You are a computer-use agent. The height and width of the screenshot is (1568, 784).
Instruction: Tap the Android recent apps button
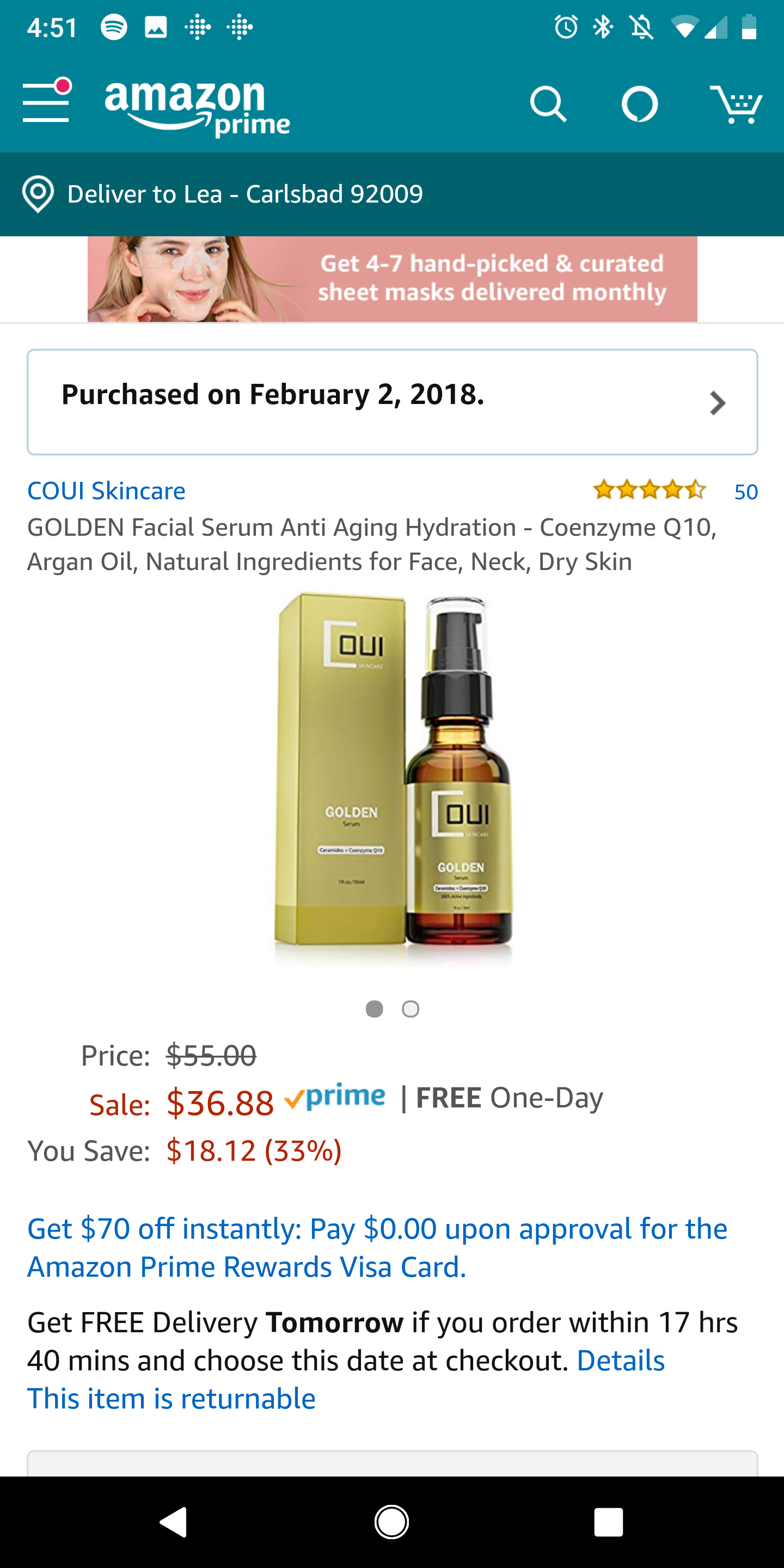coord(609,1522)
